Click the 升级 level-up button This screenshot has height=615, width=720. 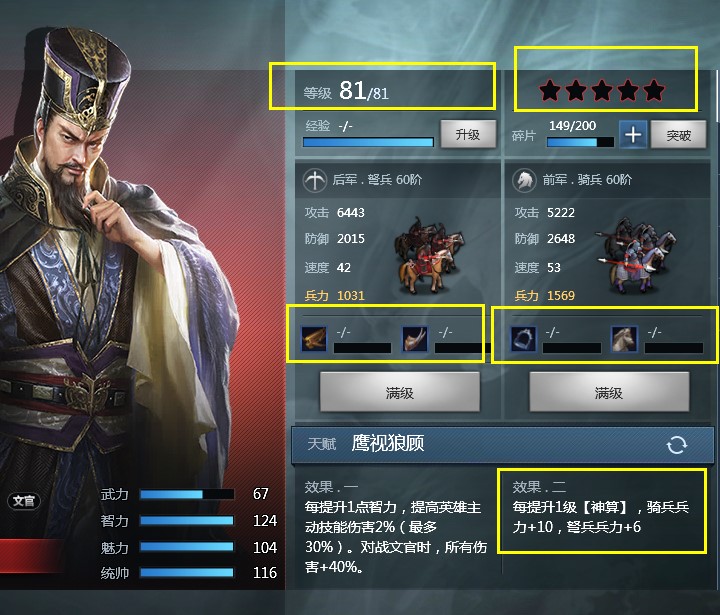[468, 134]
